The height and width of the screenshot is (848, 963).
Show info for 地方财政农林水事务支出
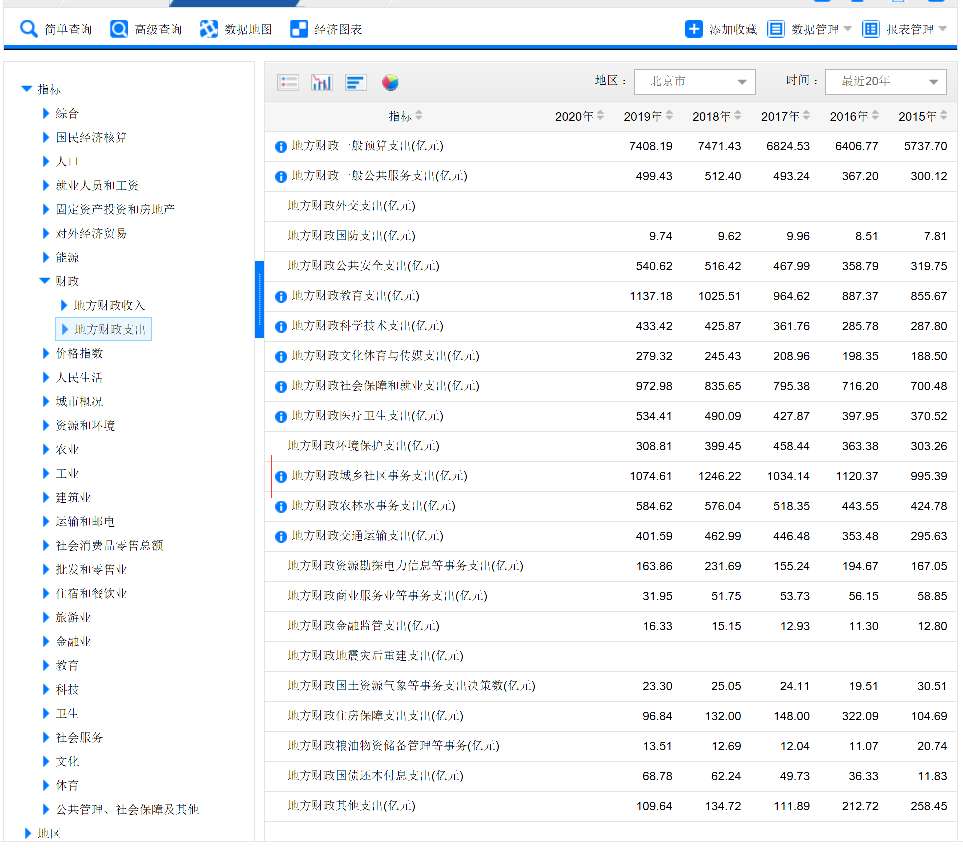pyautogui.click(x=281, y=507)
